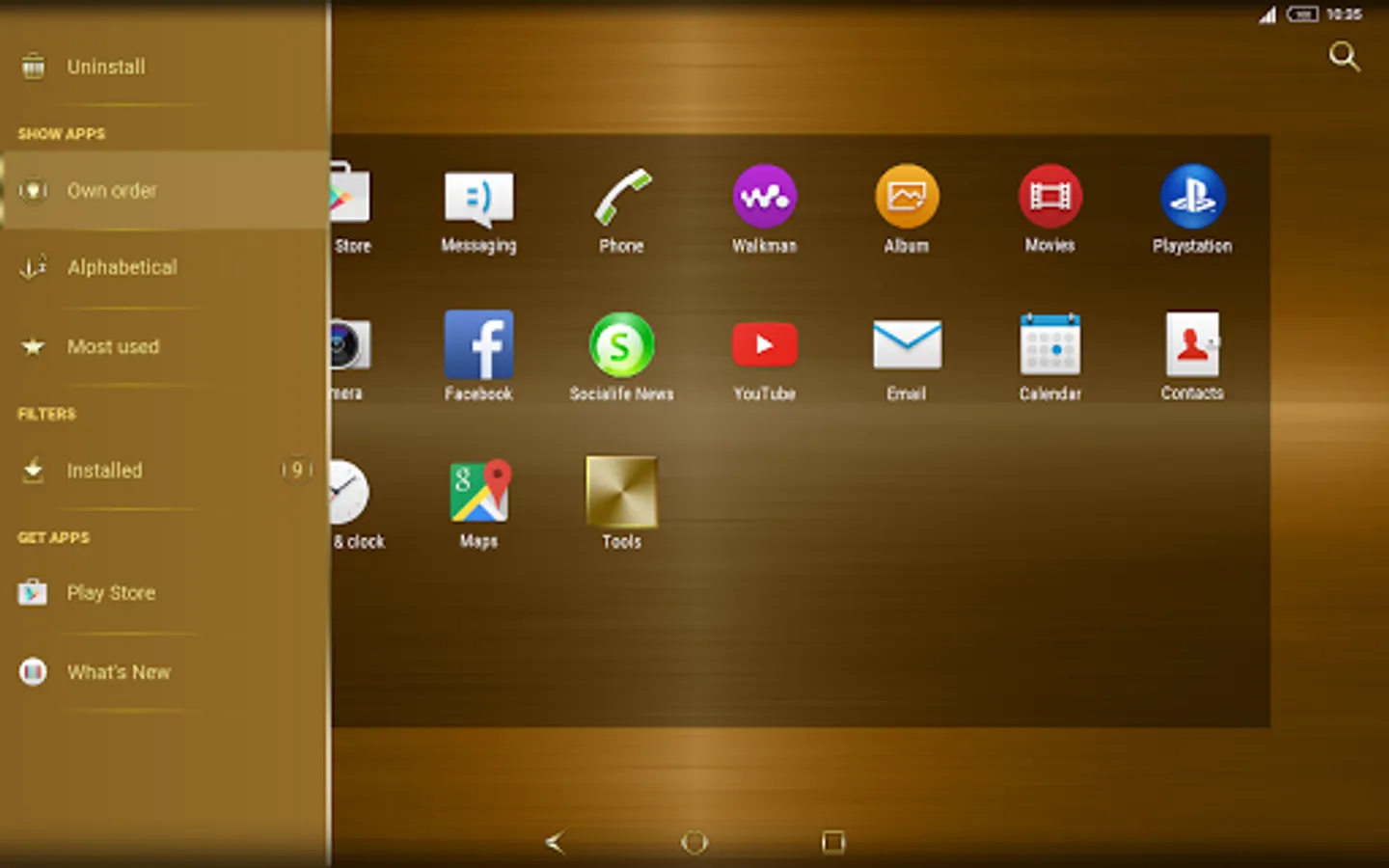Screen dimensions: 1389x868
Task: Open the Album app
Action: click(x=907, y=197)
